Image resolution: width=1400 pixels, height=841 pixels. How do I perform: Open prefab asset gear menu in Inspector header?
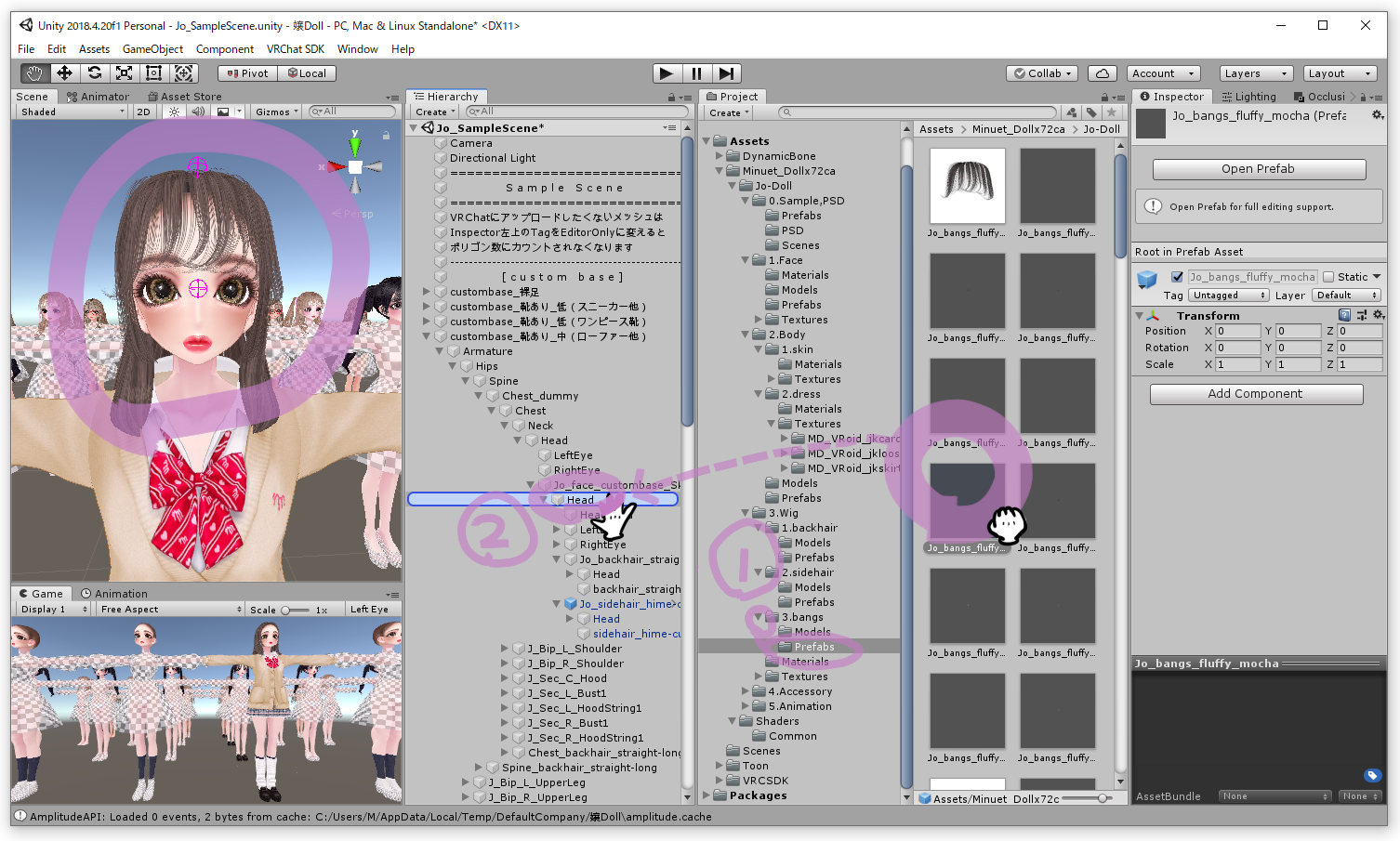(1378, 115)
